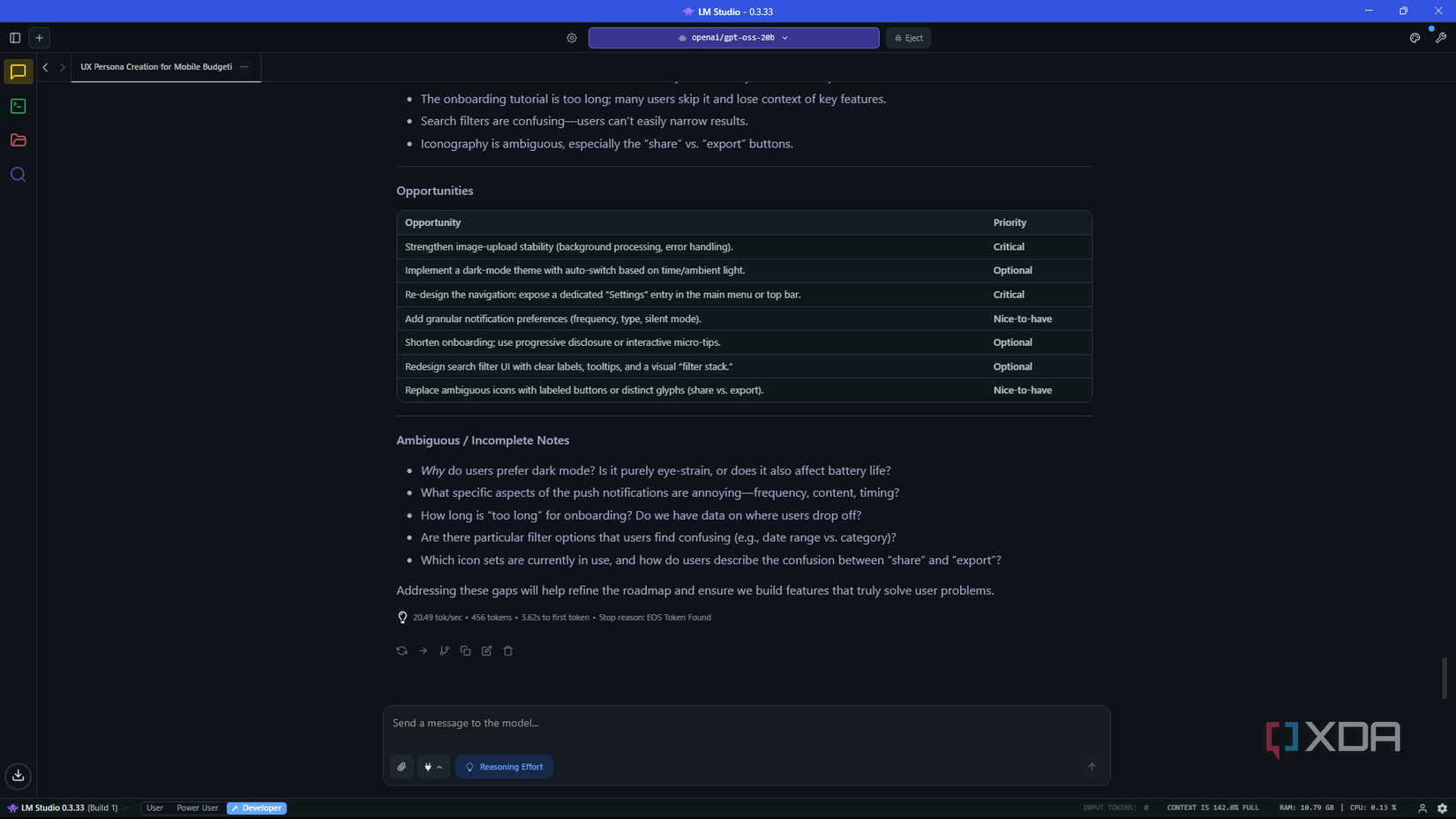Screen dimensions: 1456x819
Task: Toggle the Reasoning Effort option
Action: point(504,767)
